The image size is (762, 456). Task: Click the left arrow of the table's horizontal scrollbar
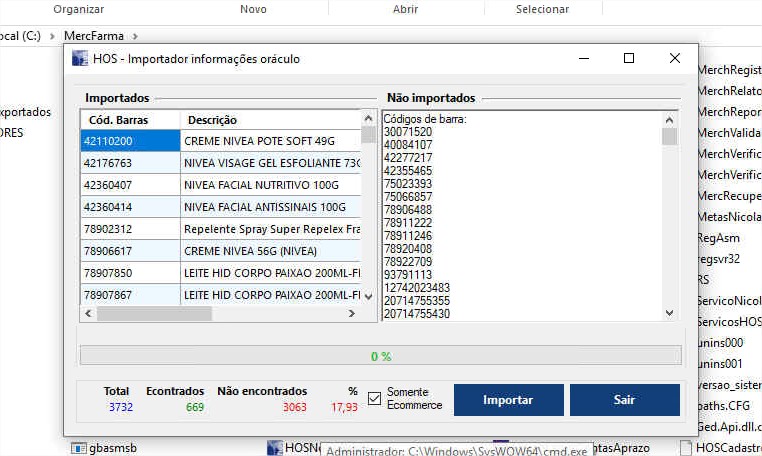point(88,313)
